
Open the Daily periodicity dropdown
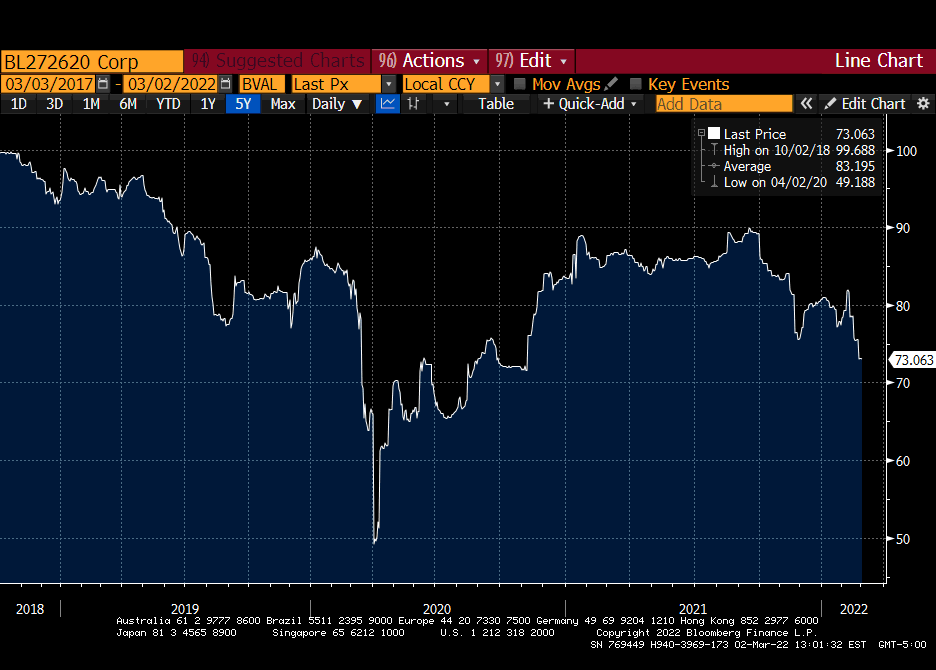337,104
